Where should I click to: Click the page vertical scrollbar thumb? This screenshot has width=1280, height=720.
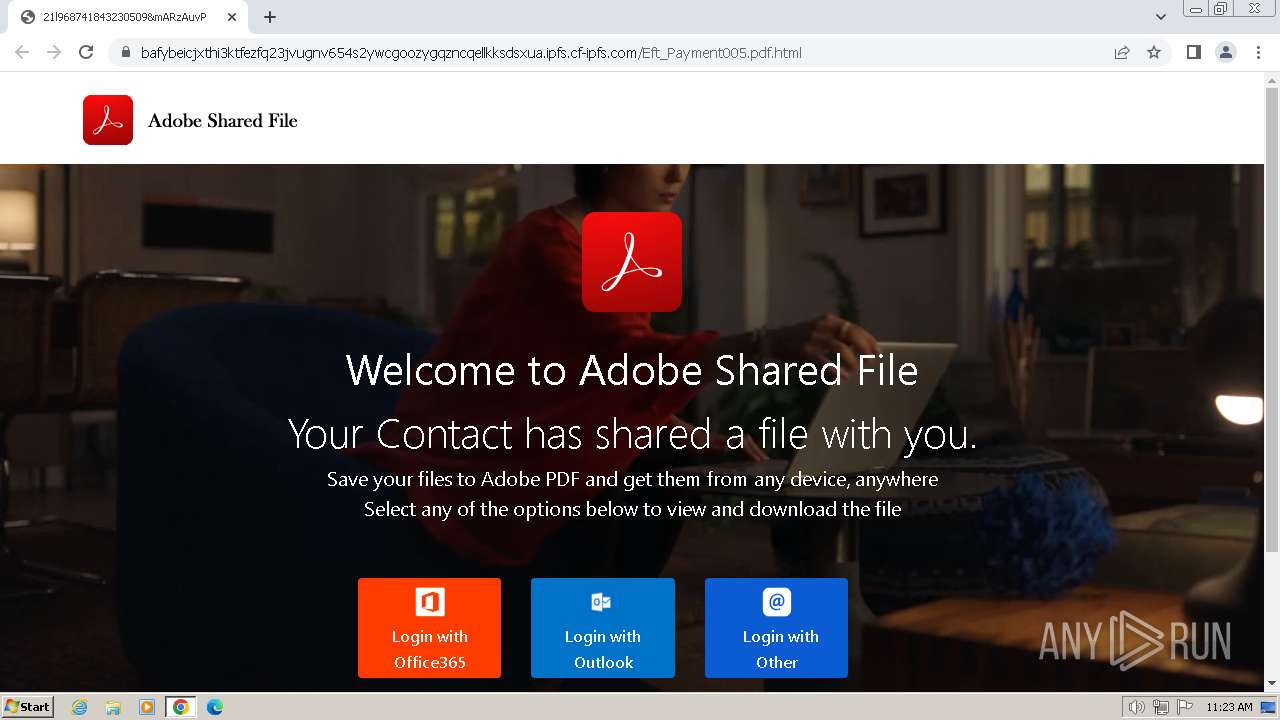(x=1272, y=319)
